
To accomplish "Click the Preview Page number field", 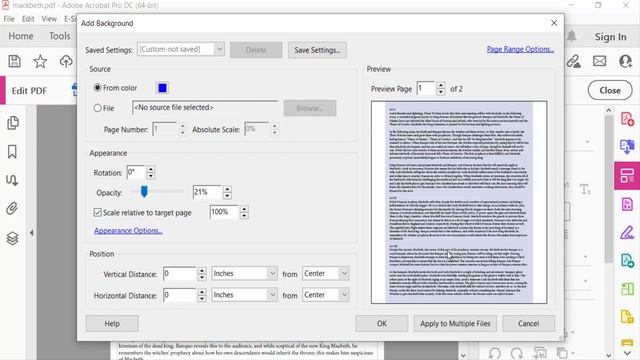I will 426,89.
